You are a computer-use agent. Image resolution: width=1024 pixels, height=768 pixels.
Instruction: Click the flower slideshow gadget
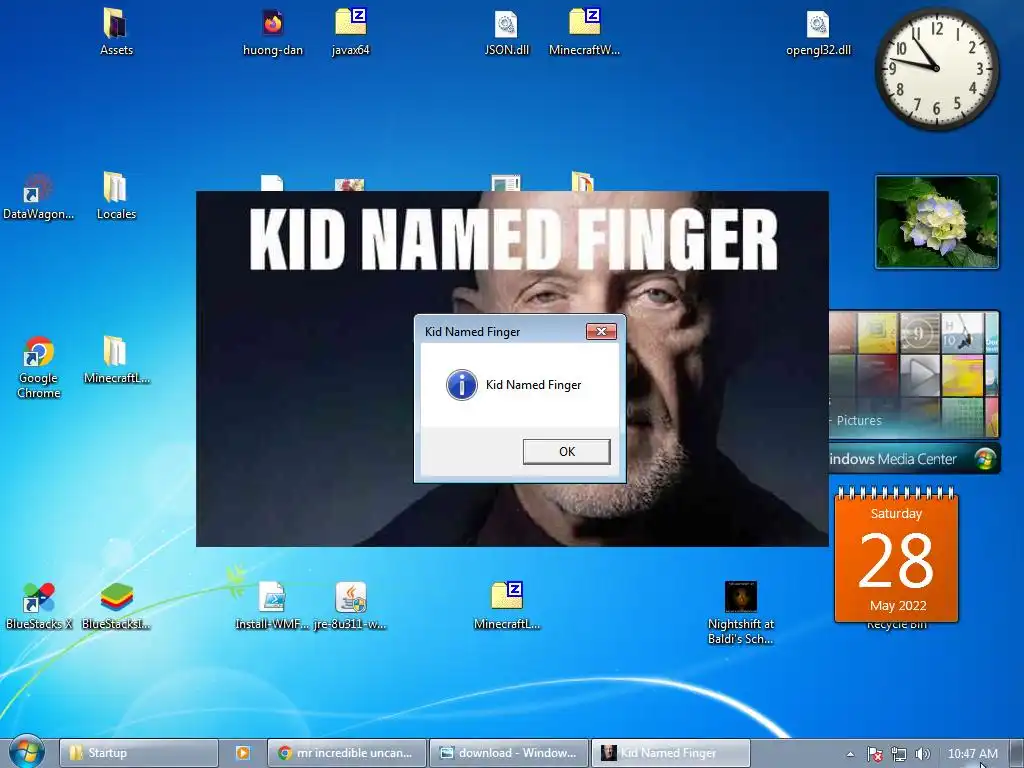[x=936, y=222]
